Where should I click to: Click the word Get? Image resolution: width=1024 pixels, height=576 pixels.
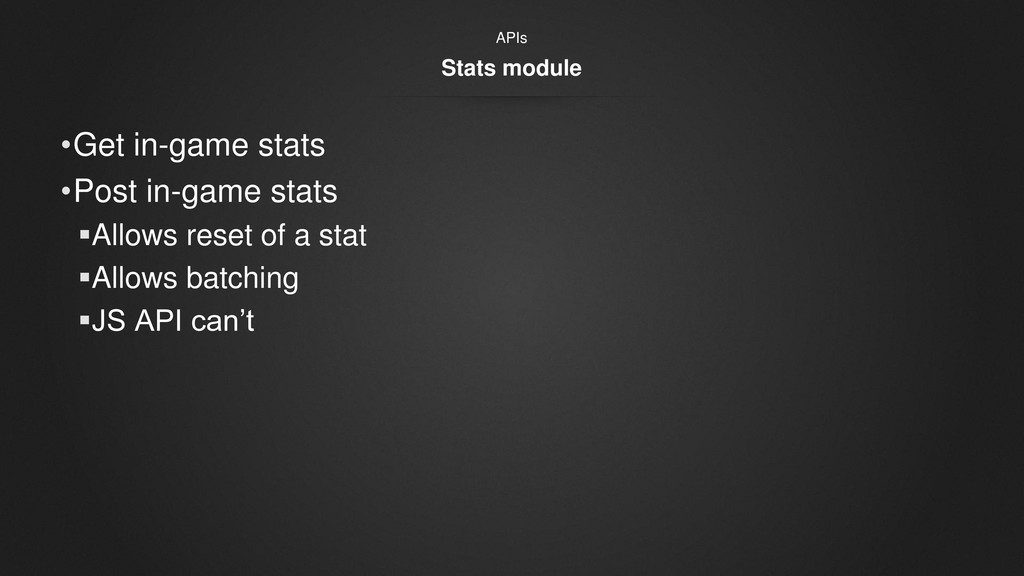point(99,145)
